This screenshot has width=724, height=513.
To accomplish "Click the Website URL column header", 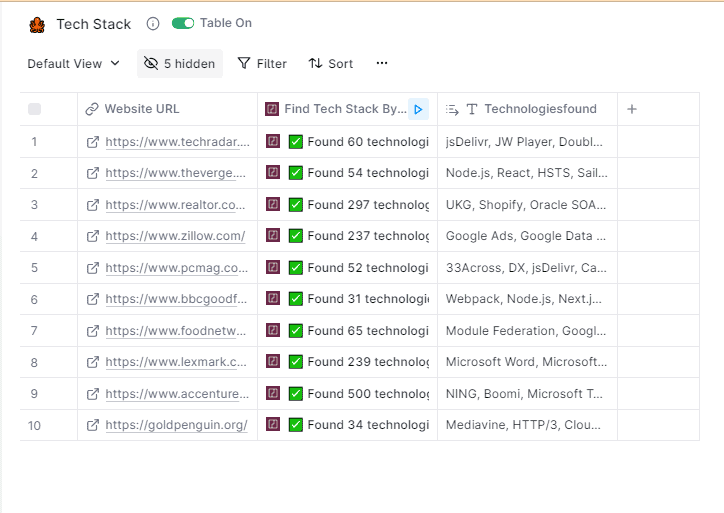I will [x=167, y=109].
